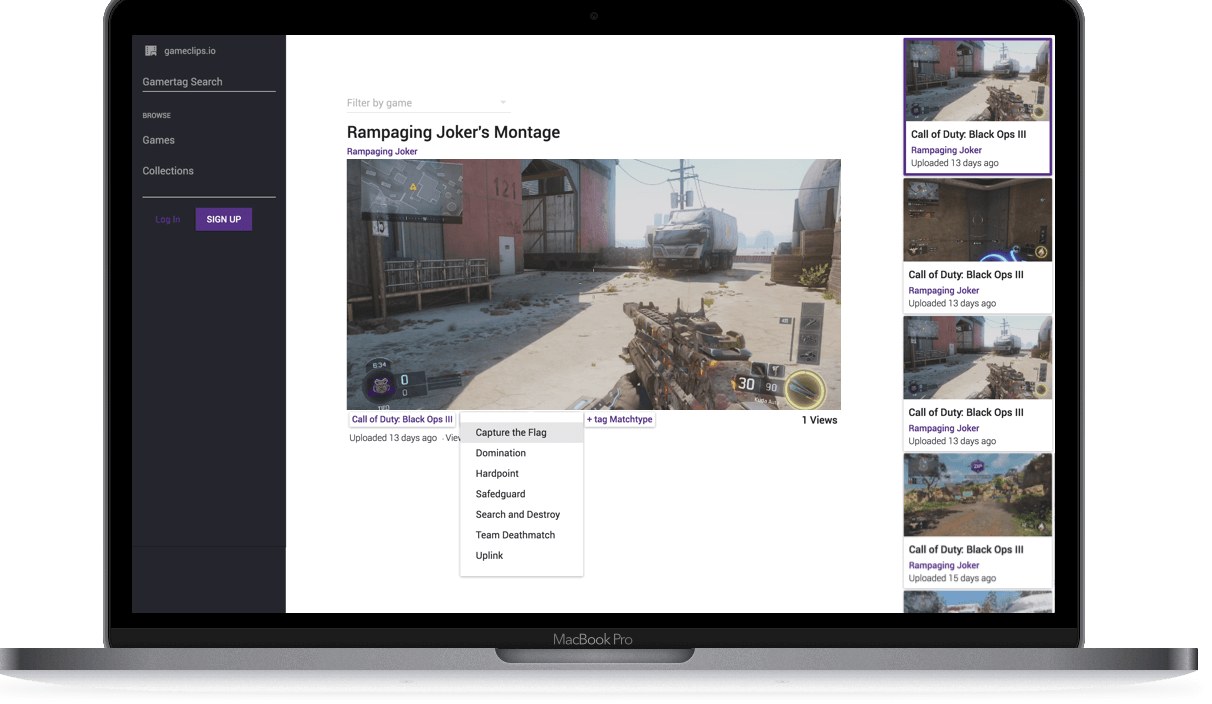Open Rampaging Joker link under the montage title

[x=382, y=152]
